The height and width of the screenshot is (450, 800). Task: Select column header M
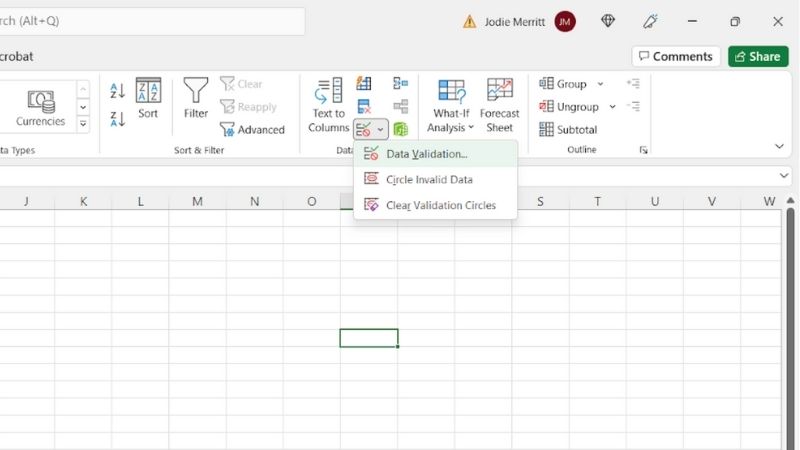point(197,202)
